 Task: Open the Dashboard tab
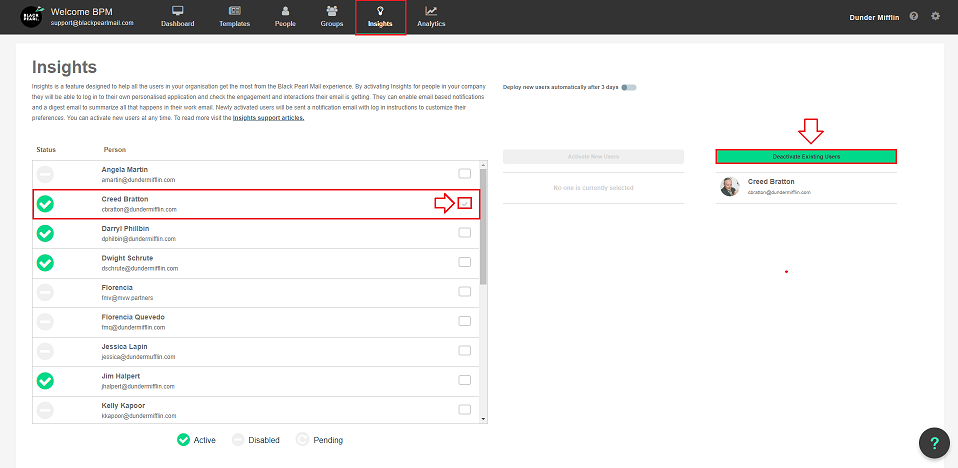178,17
